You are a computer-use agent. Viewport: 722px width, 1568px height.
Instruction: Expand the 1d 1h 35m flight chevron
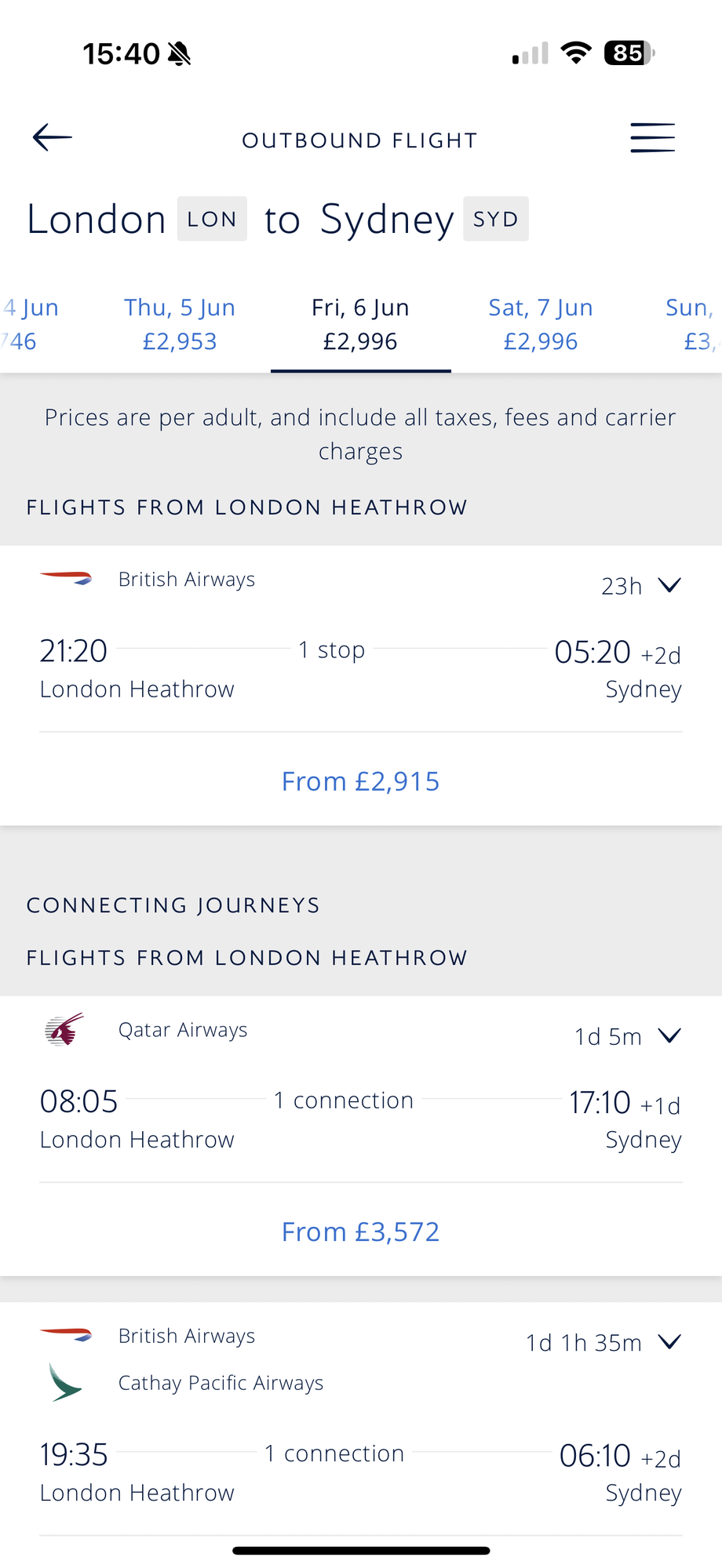[x=669, y=1341]
